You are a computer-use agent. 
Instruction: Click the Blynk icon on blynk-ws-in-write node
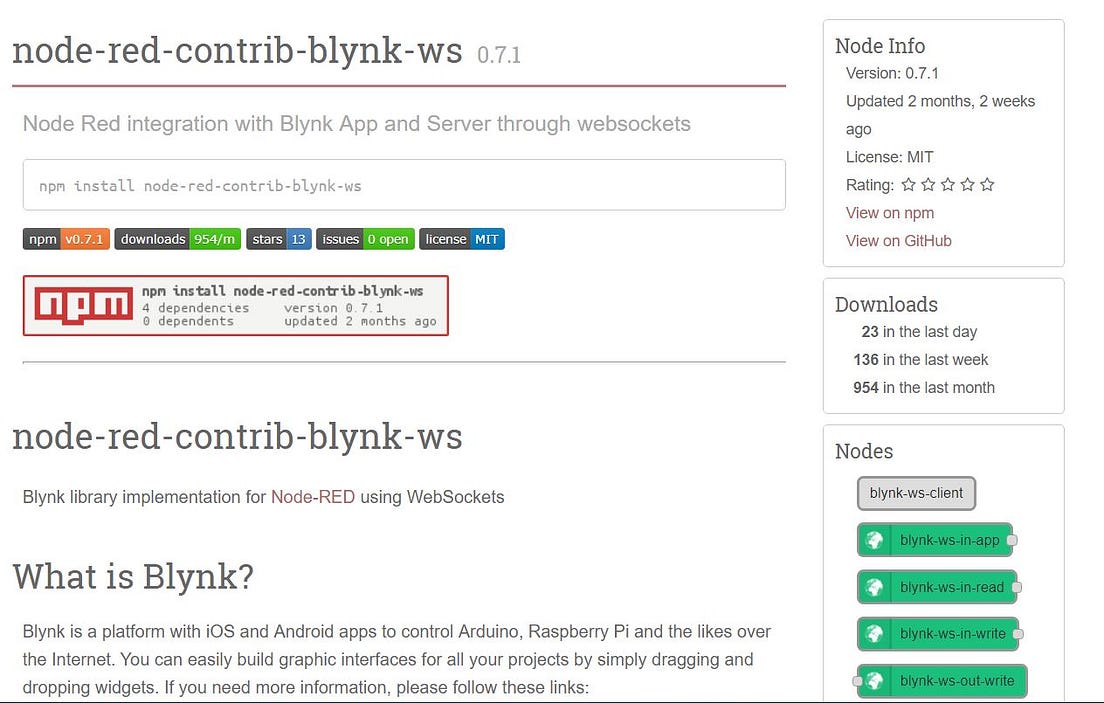[872, 633]
